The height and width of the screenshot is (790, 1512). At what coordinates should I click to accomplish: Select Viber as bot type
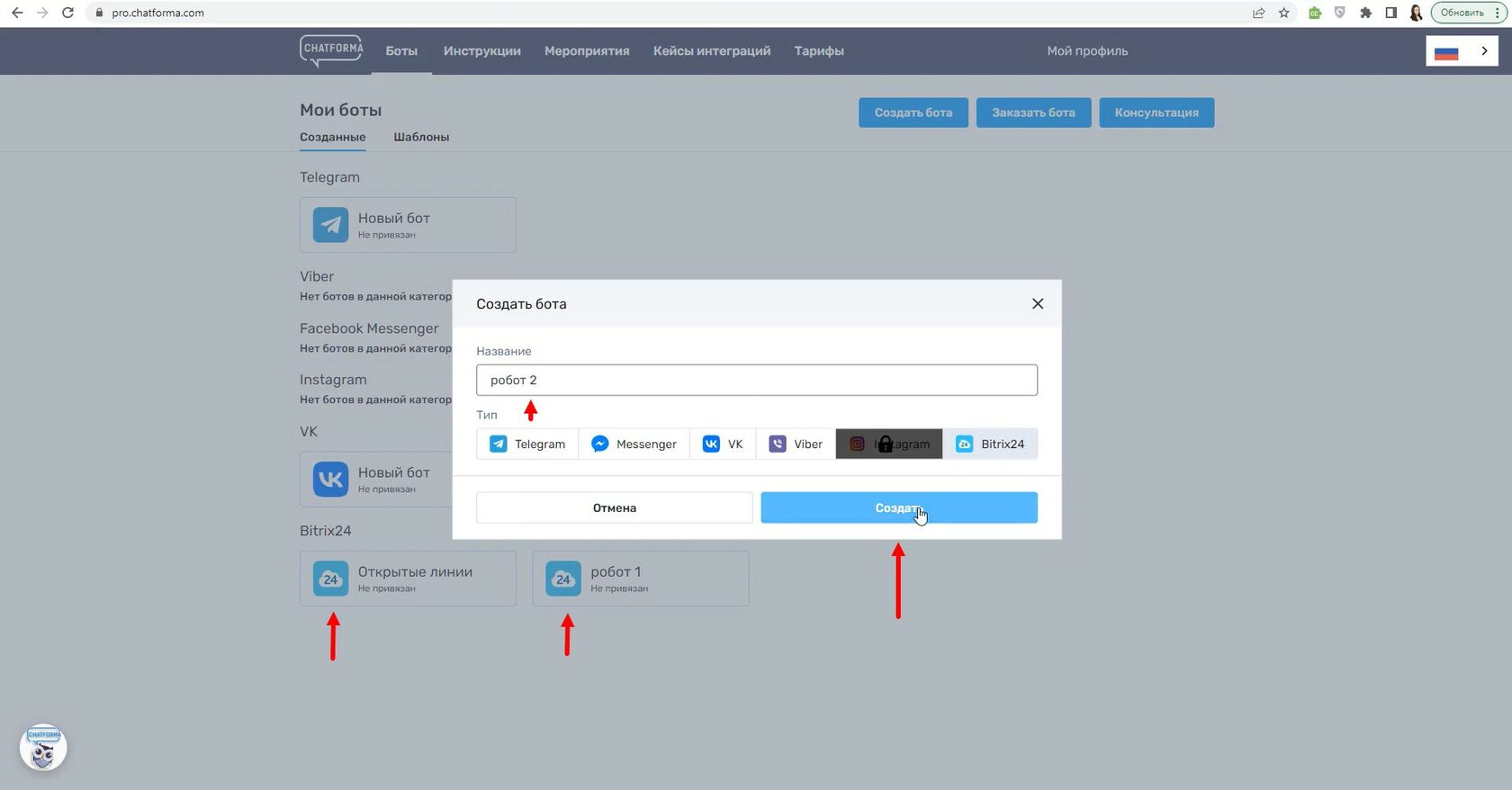[796, 444]
